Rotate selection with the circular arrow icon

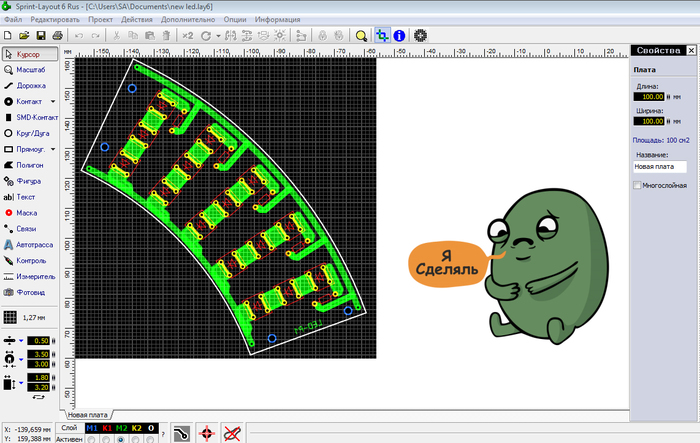point(206,36)
